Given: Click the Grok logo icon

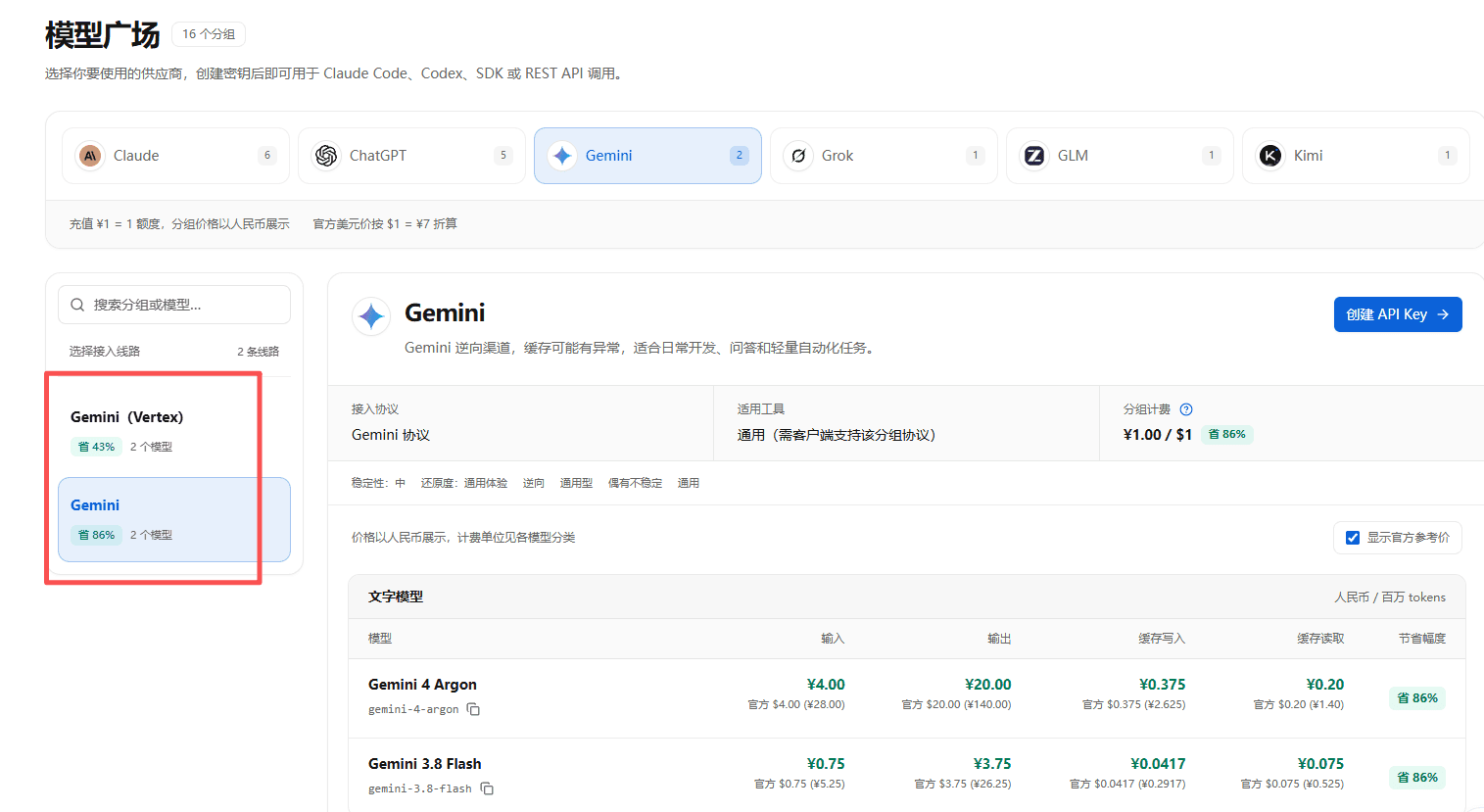Looking at the screenshot, I should 798,156.
